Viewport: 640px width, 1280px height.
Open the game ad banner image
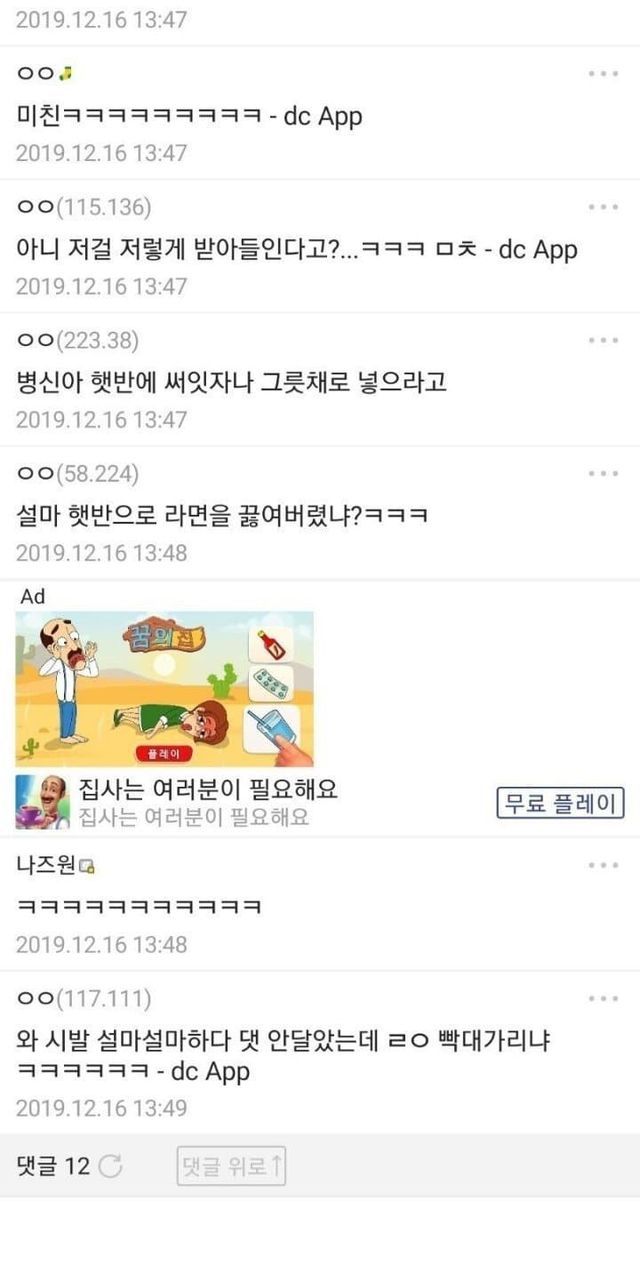(164, 689)
